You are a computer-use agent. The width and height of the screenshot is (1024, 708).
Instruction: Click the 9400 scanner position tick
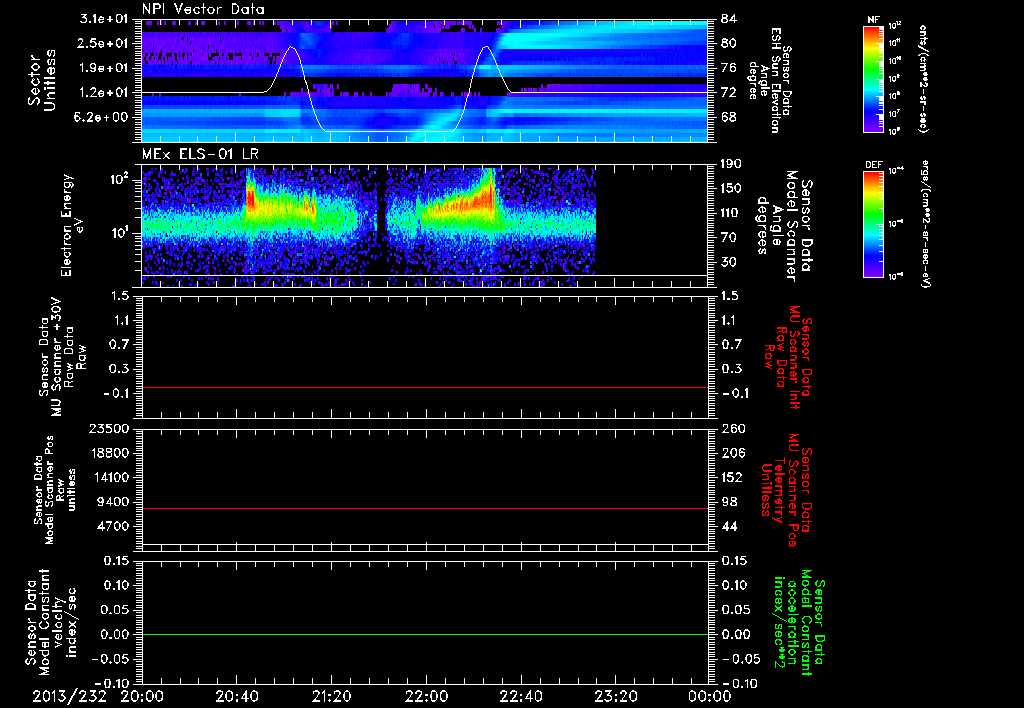click(112, 502)
